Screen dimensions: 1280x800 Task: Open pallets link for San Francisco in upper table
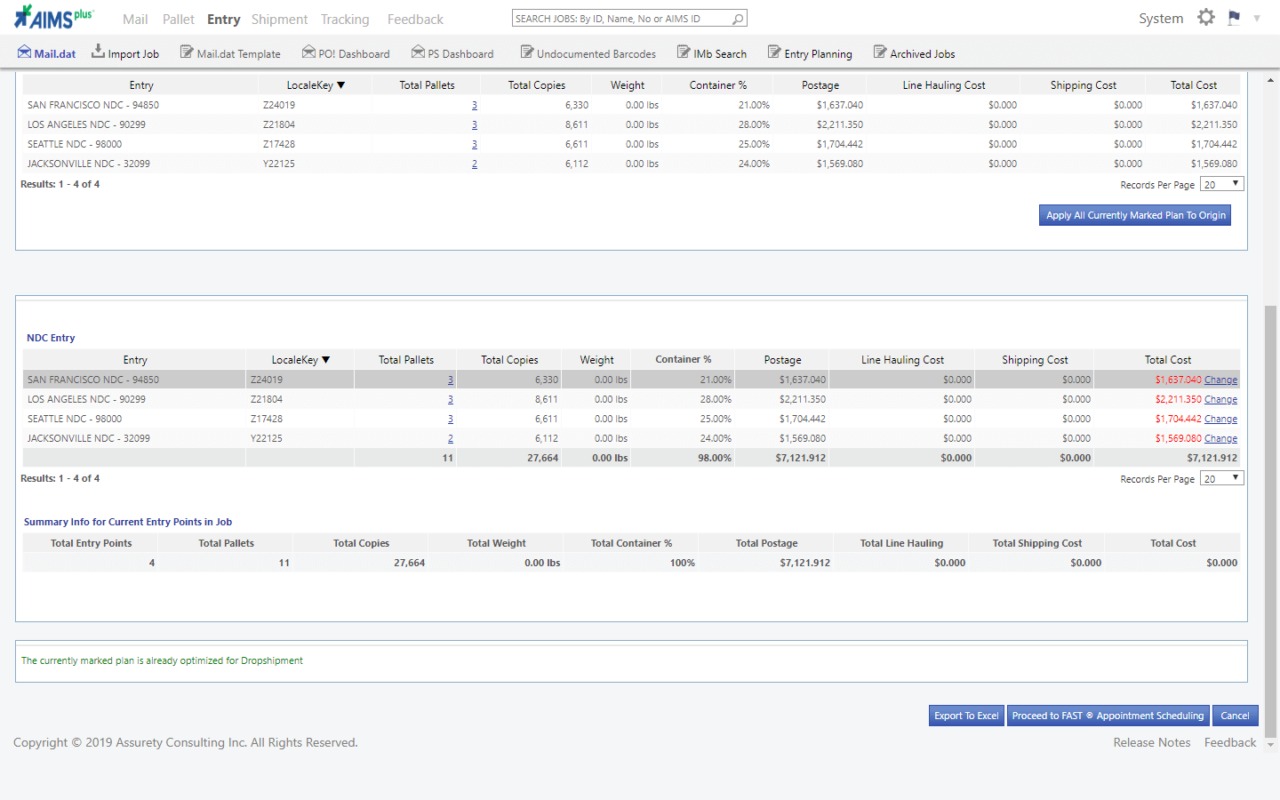point(474,105)
